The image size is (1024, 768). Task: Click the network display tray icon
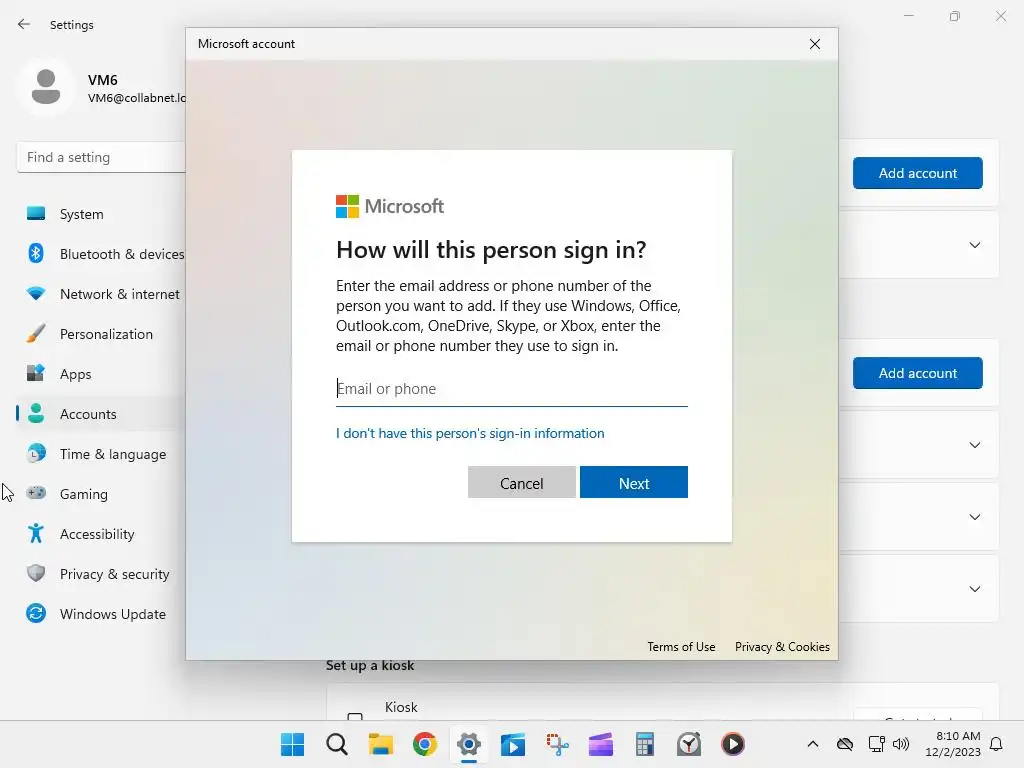(876, 744)
